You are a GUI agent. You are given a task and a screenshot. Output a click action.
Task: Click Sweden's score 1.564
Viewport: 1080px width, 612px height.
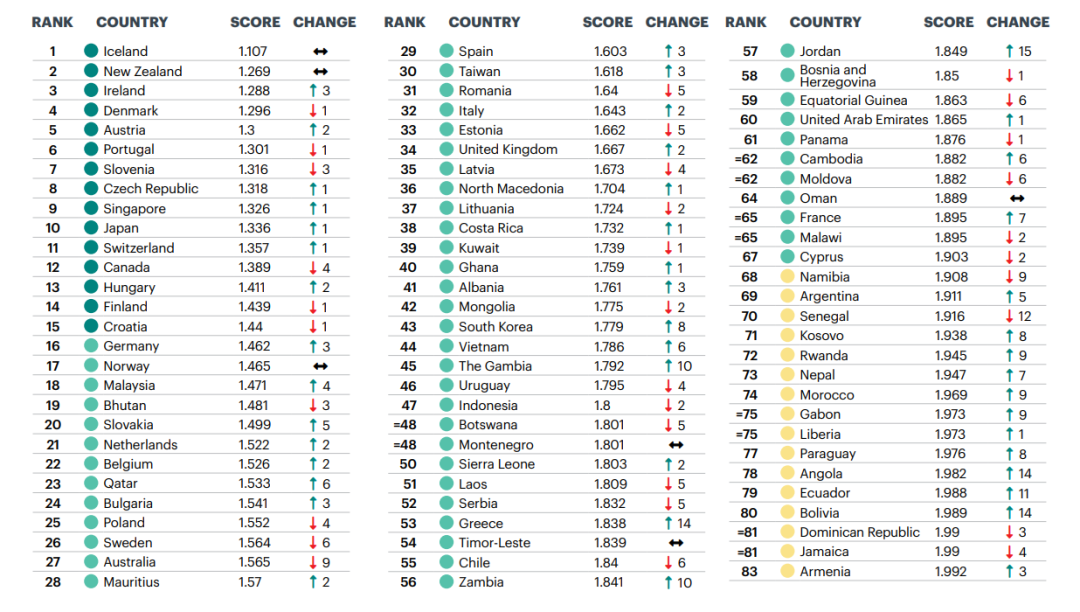255,543
